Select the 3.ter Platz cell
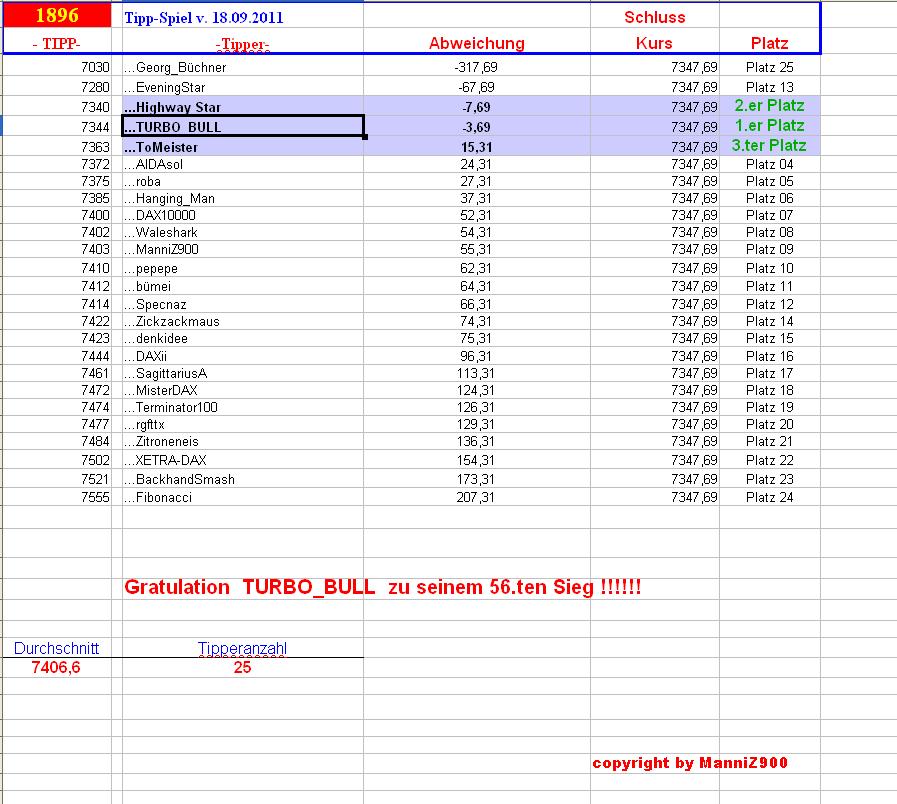This screenshot has width=897, height=804. click(769, 145)
